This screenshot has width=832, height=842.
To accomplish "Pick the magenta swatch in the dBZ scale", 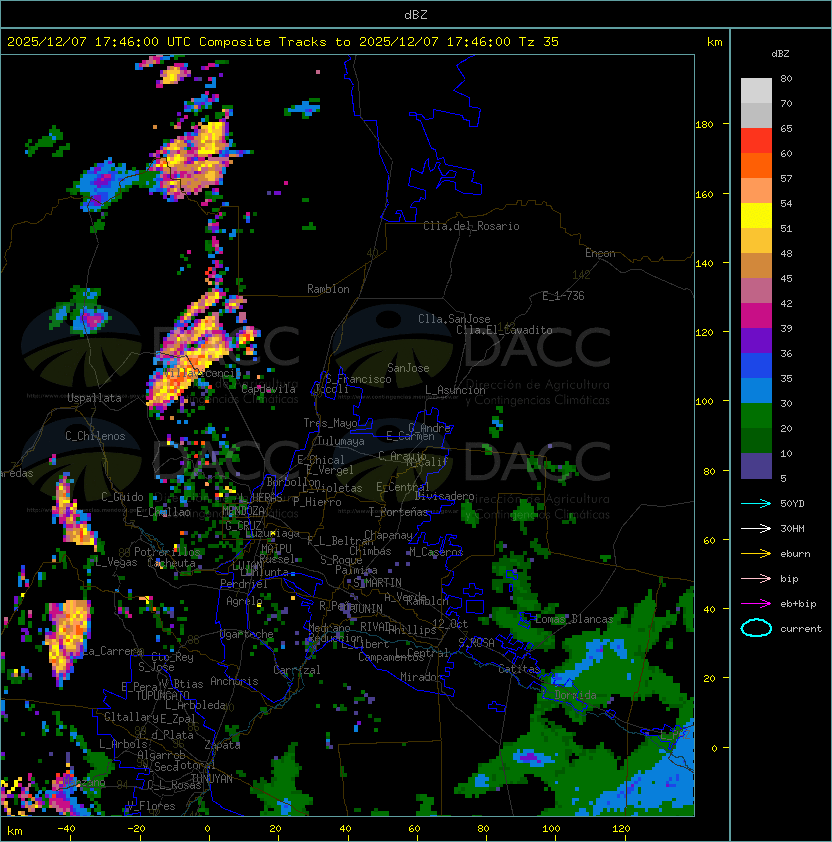I will [756, 315].
